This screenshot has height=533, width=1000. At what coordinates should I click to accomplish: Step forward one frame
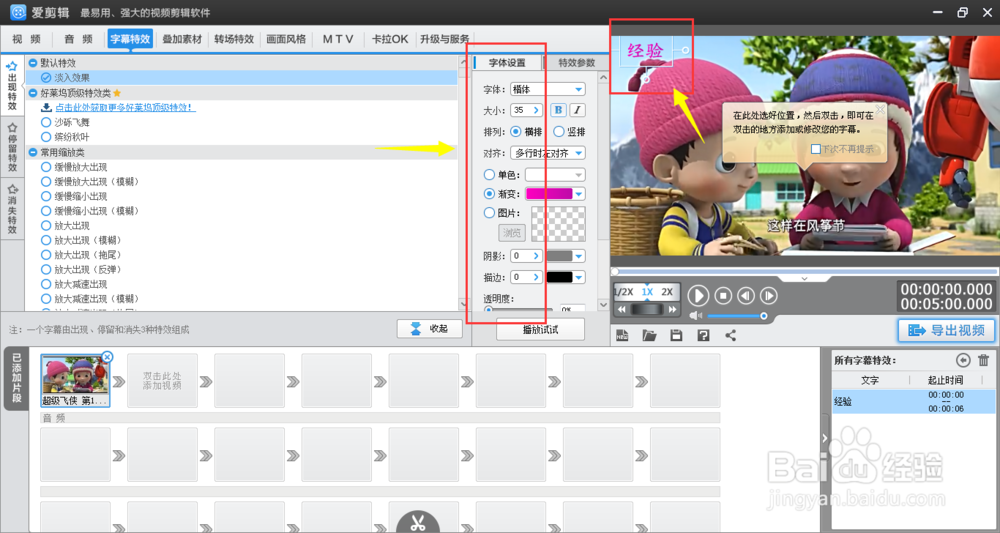click(x=768, y=296)
